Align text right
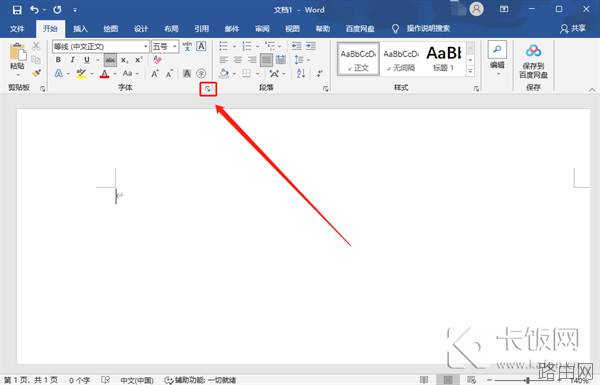Screen dimensions: 600x385 coord(252,60)
